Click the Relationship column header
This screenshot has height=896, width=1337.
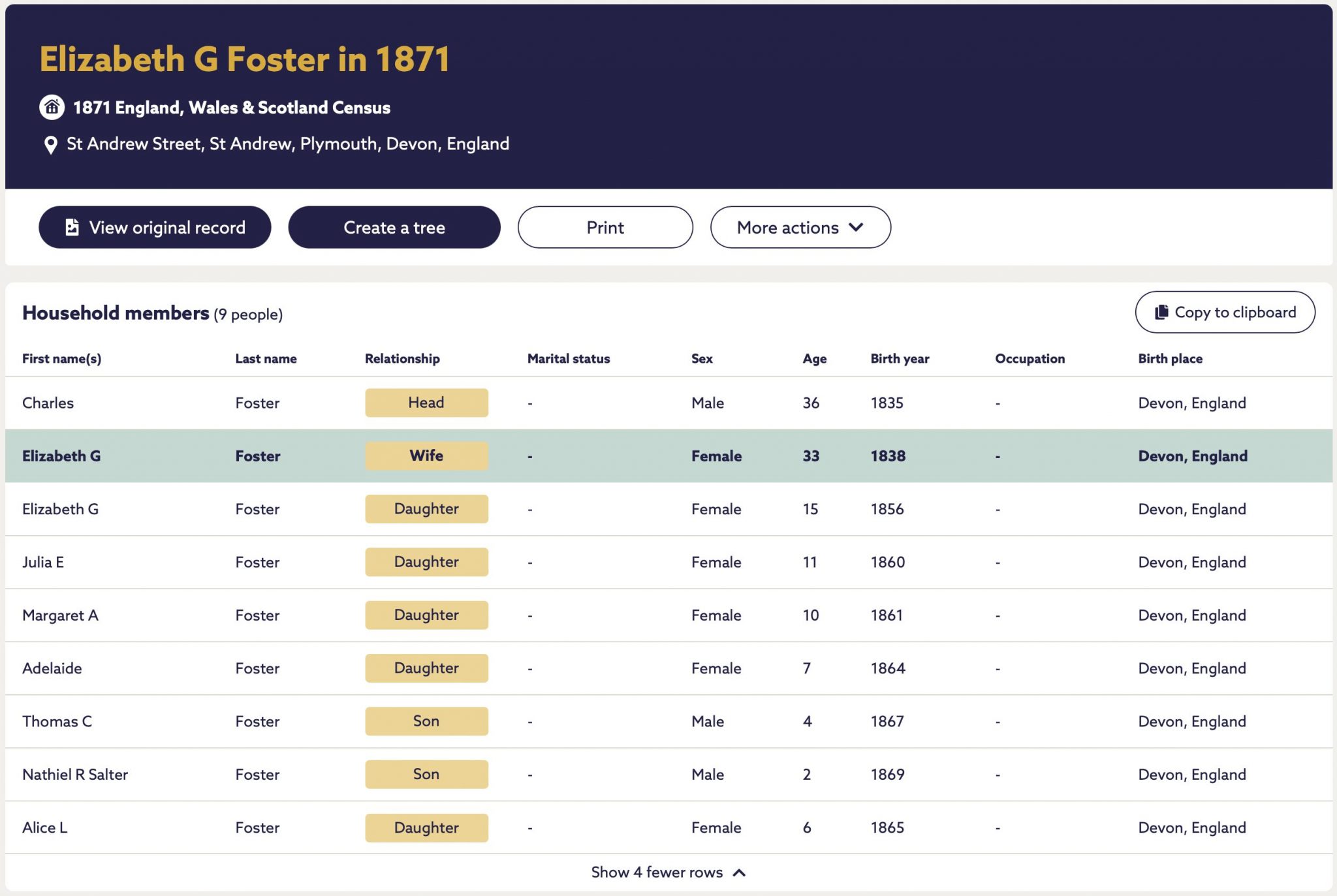(x=402, y=358)
